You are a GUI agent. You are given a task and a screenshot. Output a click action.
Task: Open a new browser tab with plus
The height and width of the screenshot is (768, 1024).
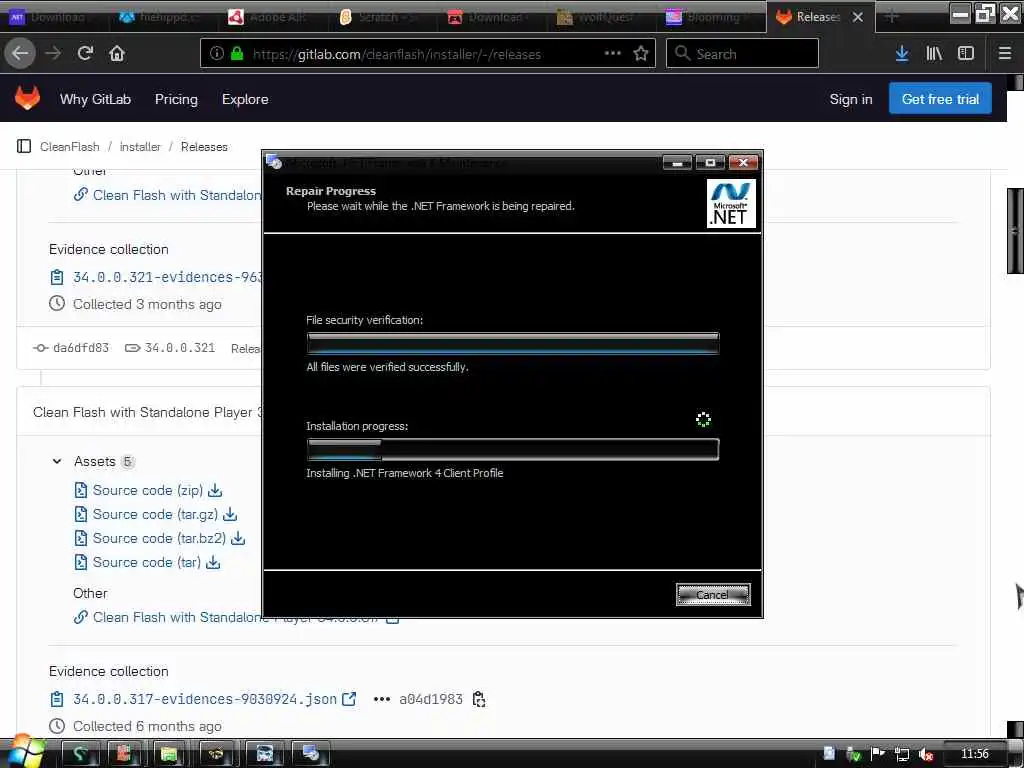point(891,16)
